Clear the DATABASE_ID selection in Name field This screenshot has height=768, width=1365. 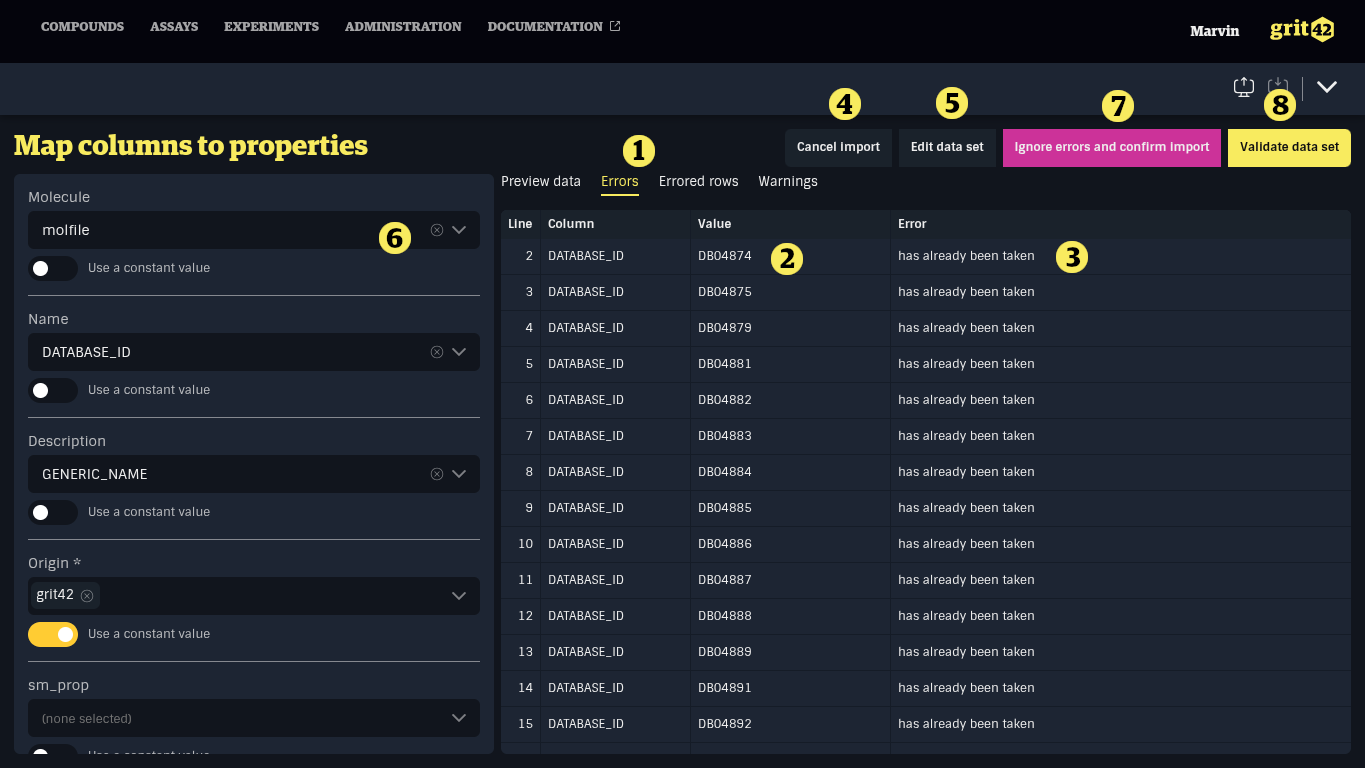[437, 352]
